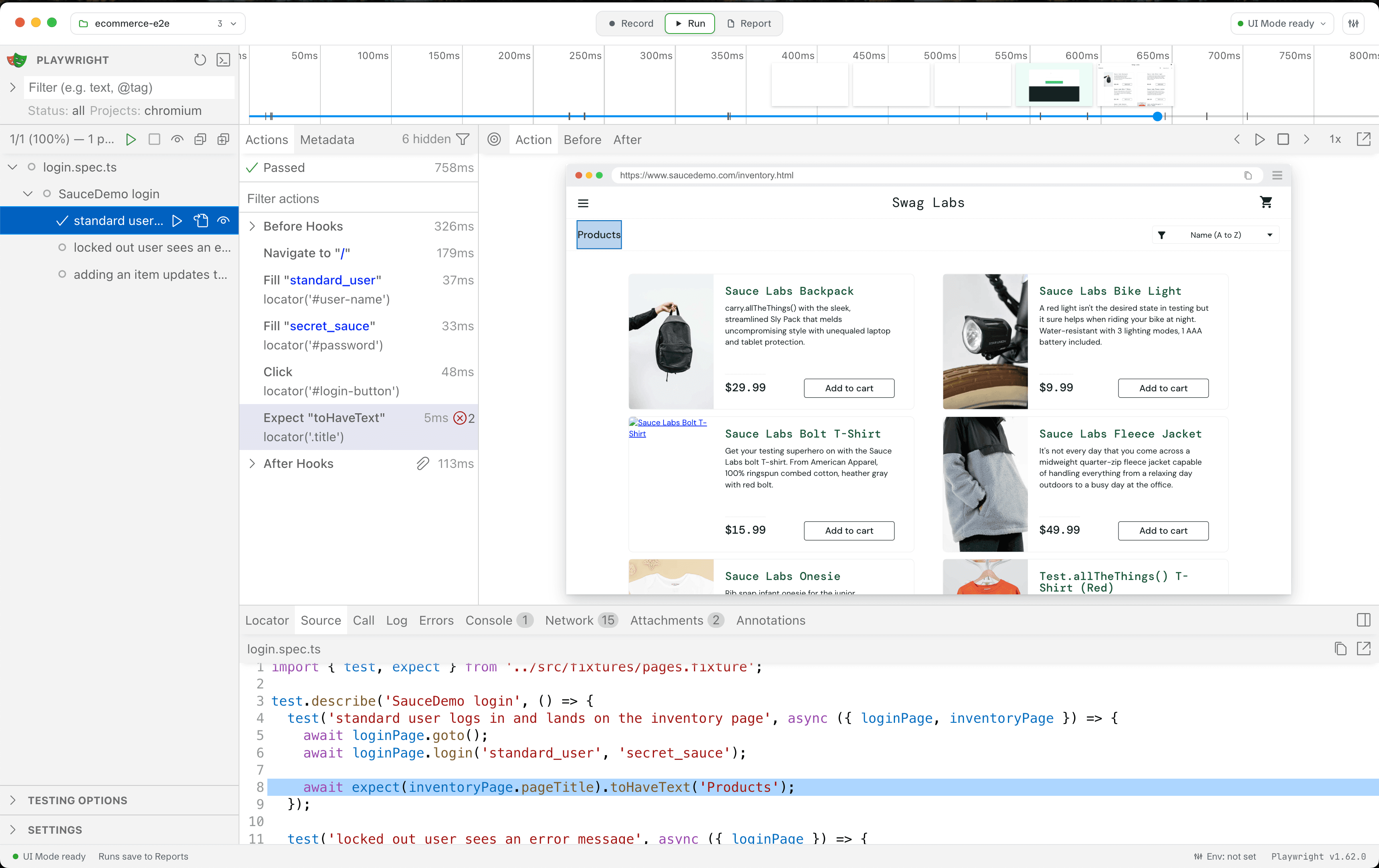This screenshot has width=1379, height=868.
Task: Open the Errors tab
Action: click(436, 620)
